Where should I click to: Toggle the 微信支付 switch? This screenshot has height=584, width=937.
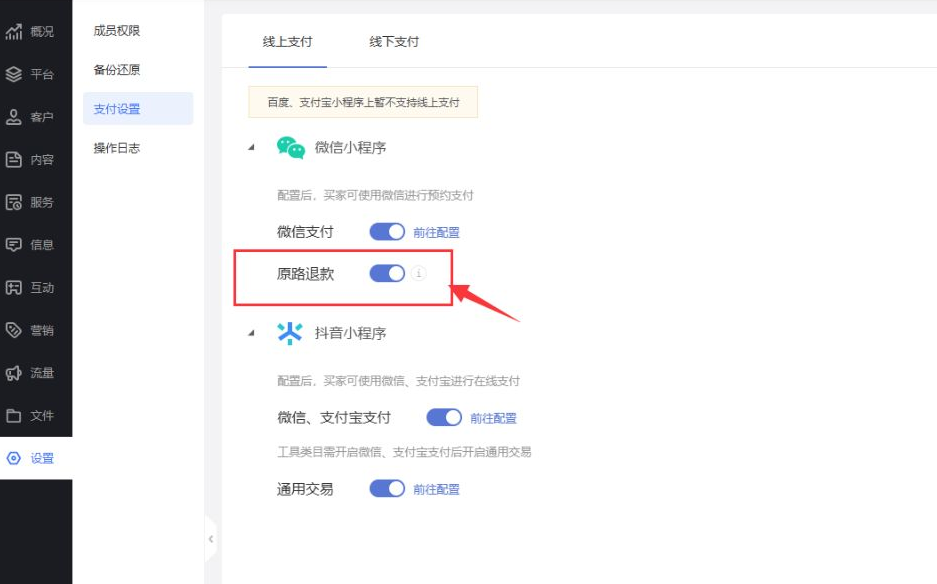[387, 232]
